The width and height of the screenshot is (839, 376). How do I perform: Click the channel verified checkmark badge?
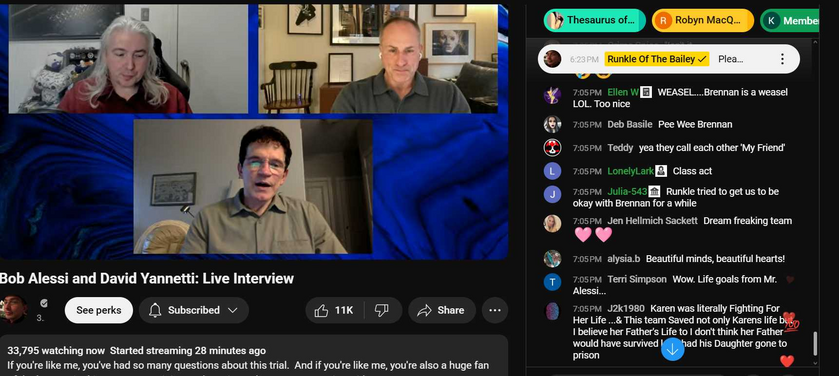point(44,303)
